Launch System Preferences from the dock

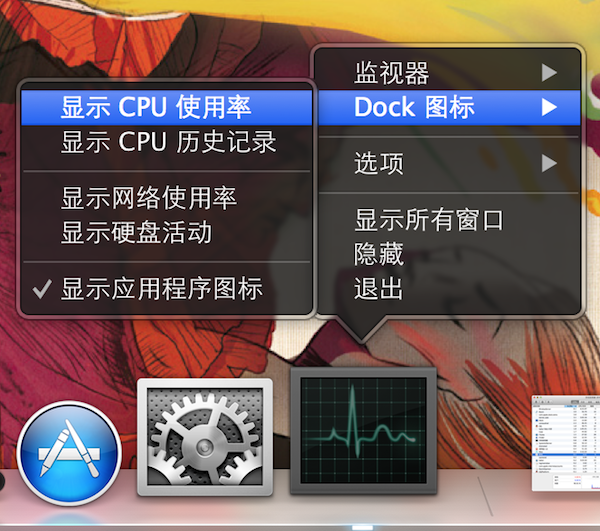(x=205, y=437)
